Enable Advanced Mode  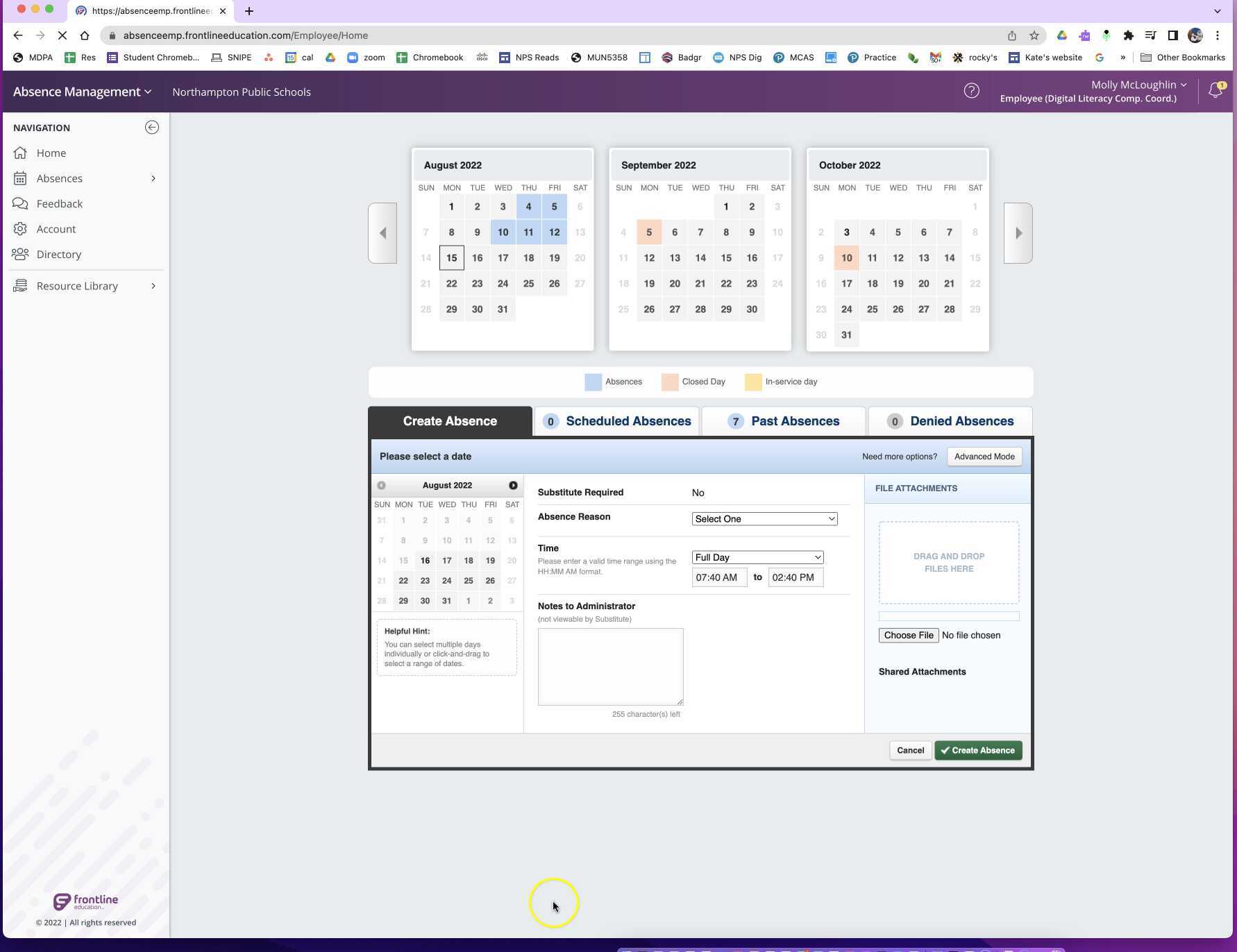point(984,456)
